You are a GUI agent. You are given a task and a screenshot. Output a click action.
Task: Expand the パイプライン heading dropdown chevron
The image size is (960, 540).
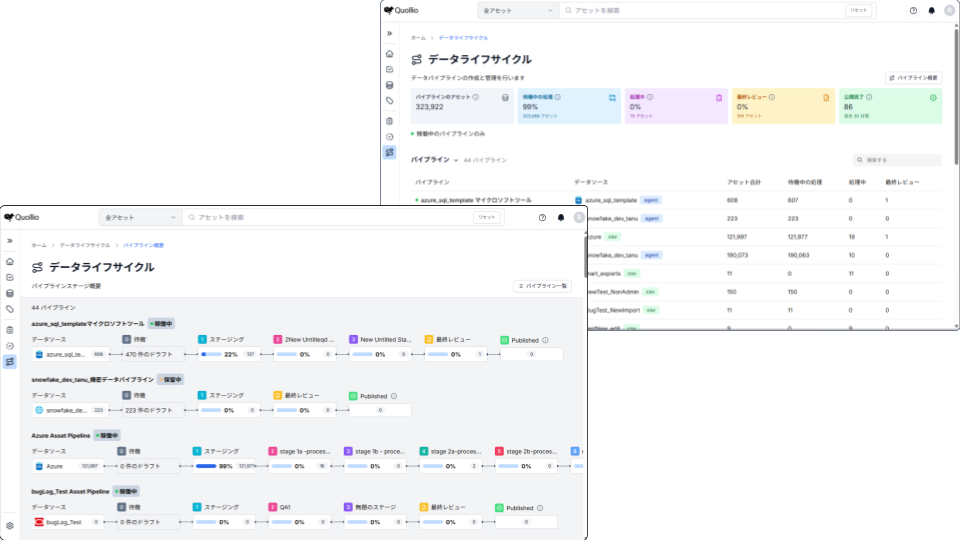(456, 160)
